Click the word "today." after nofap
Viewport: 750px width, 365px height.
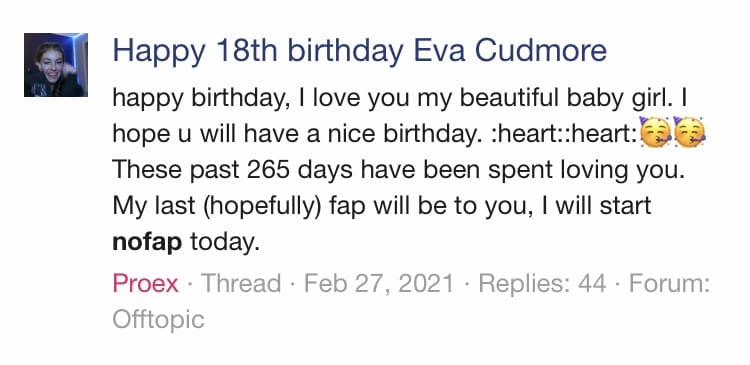(x=225, y=243)
